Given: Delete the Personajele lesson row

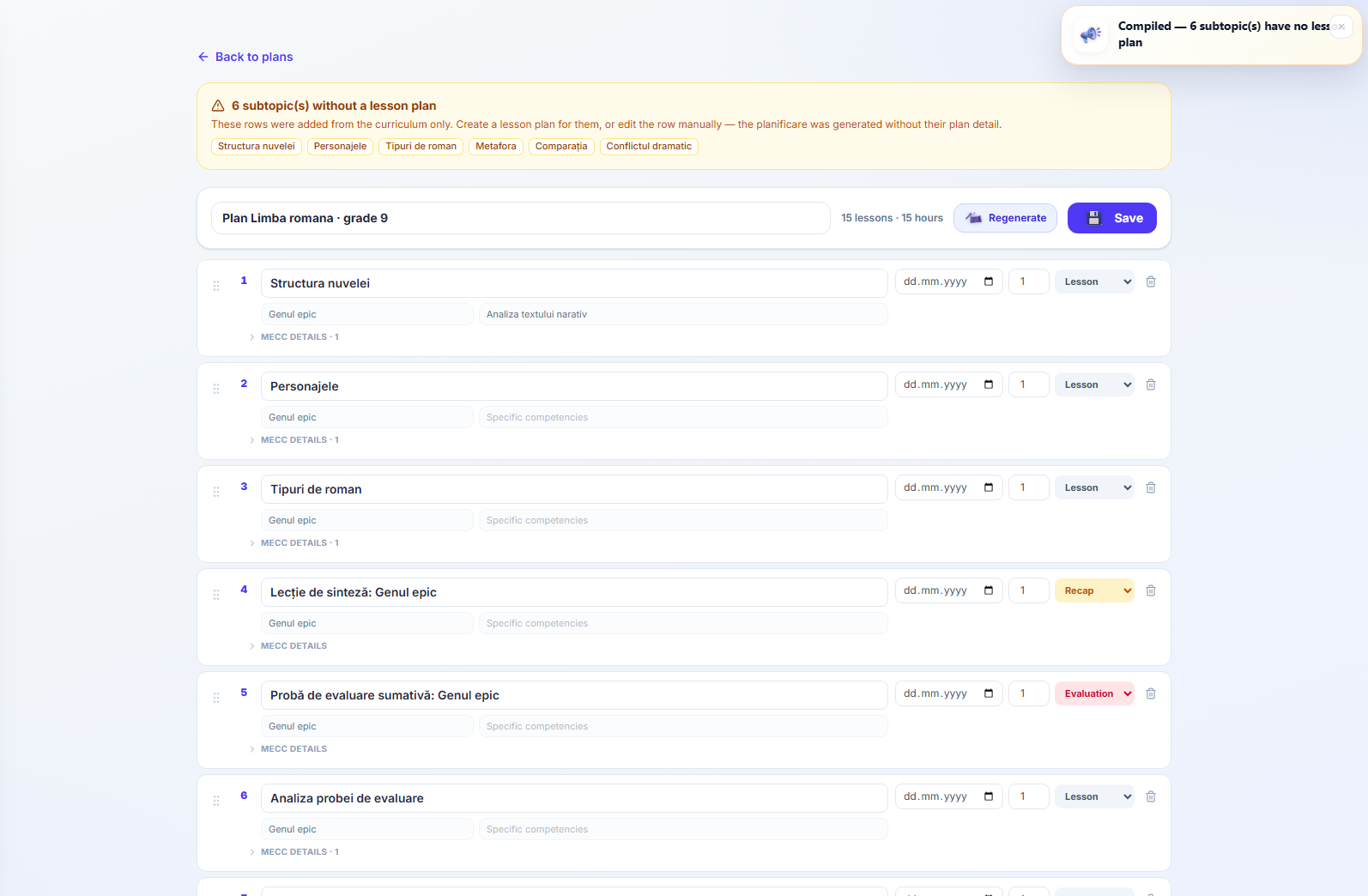Looking at the screenshot, I should [x=1151, y=384].
